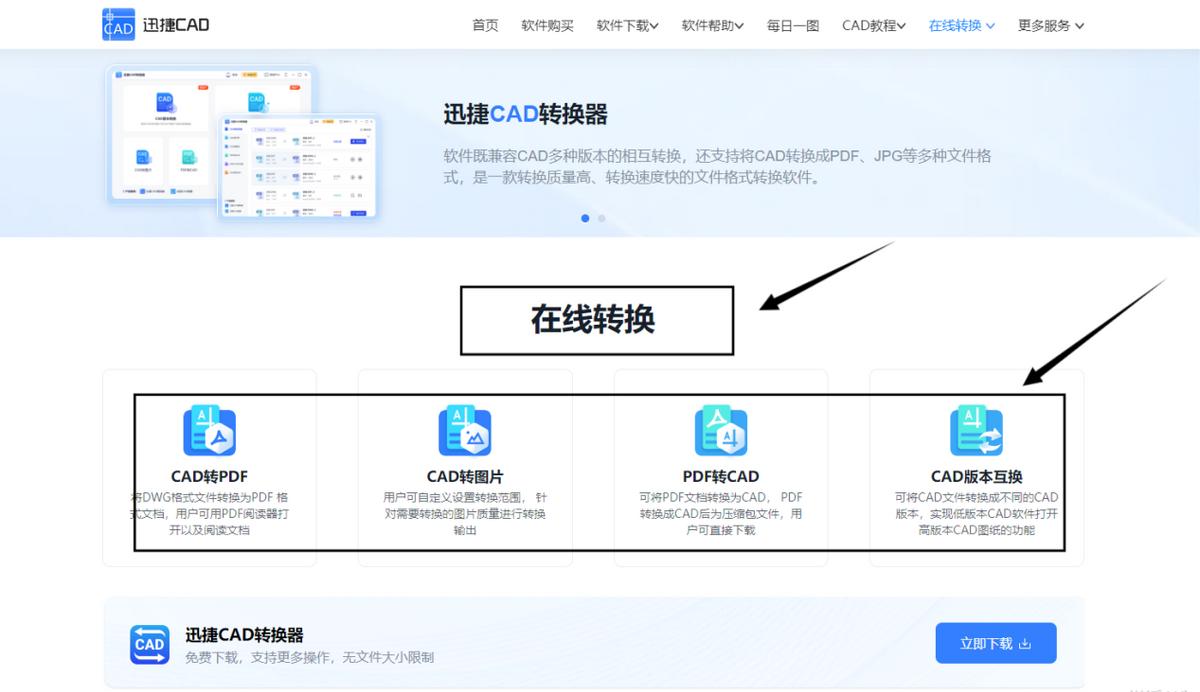Image resolution: width=1200 pixels, height=692 pixels.
Task: Click the CAD转图片 conversion icon
Action: 464,428
